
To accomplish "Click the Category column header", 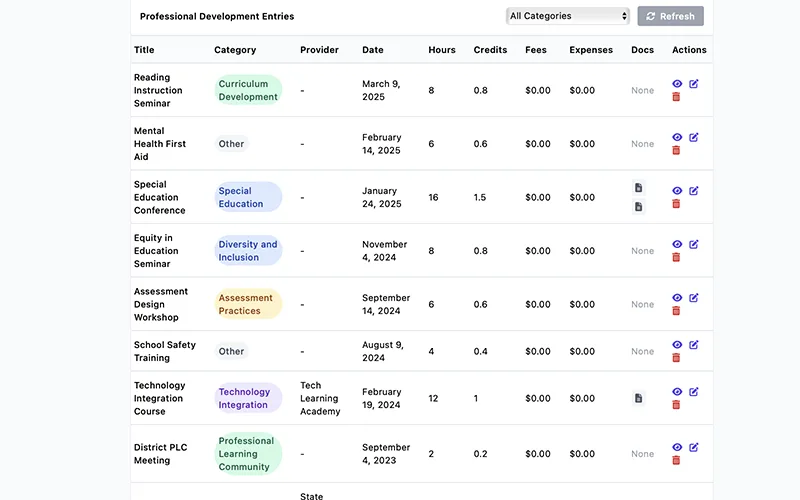I will click(235, 50).
